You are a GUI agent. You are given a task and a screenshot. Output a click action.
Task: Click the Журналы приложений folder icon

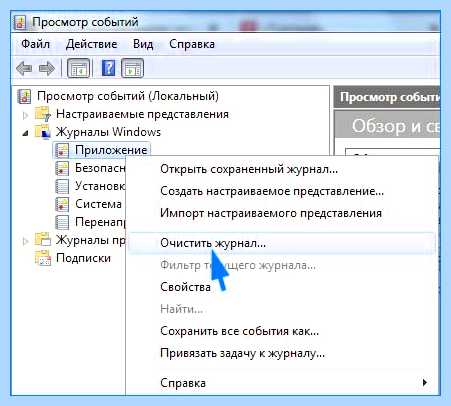coord(43,240)
